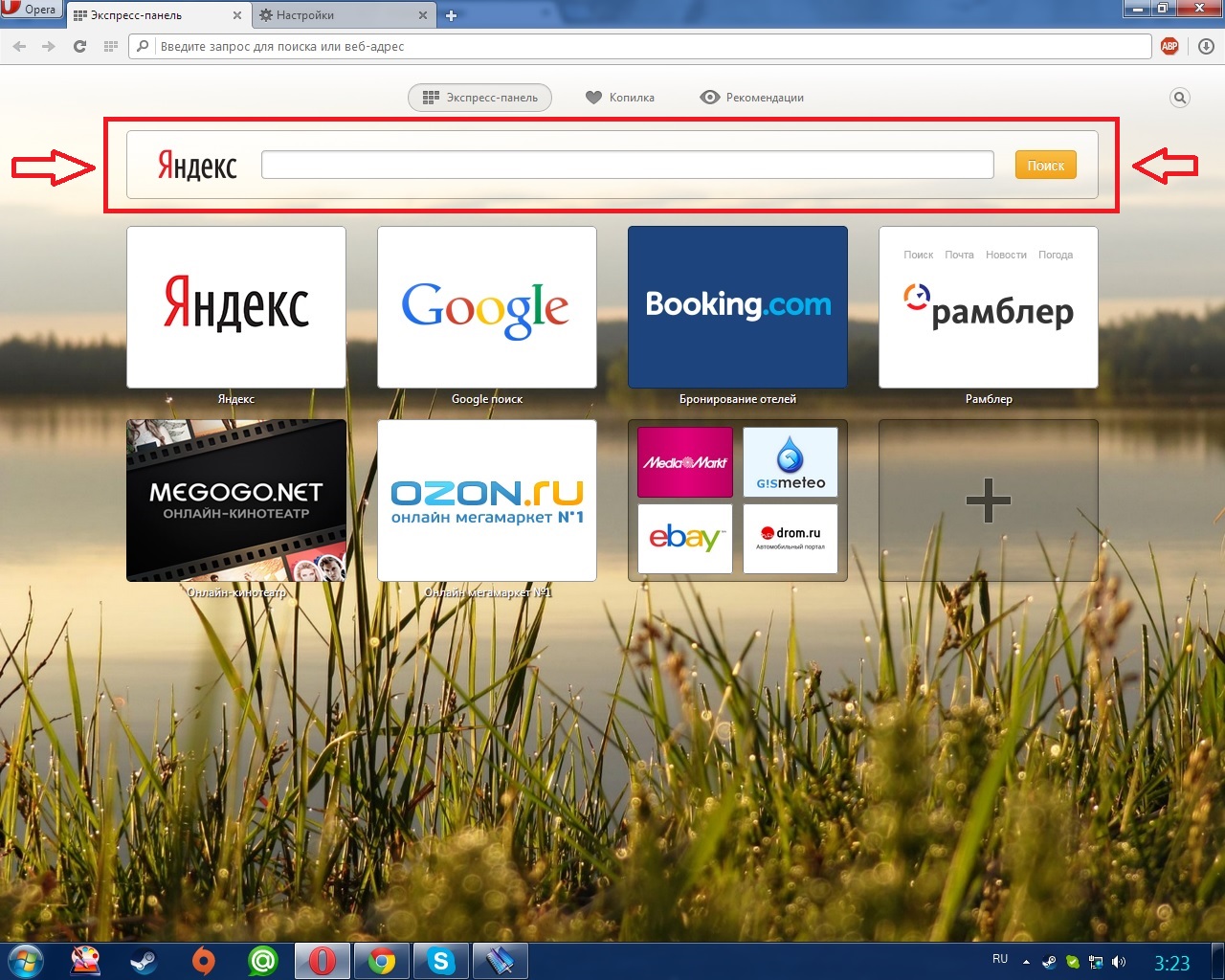Open the Booking.com speed dial tile
The image size is (1225, 980).
tap(738, 307)
